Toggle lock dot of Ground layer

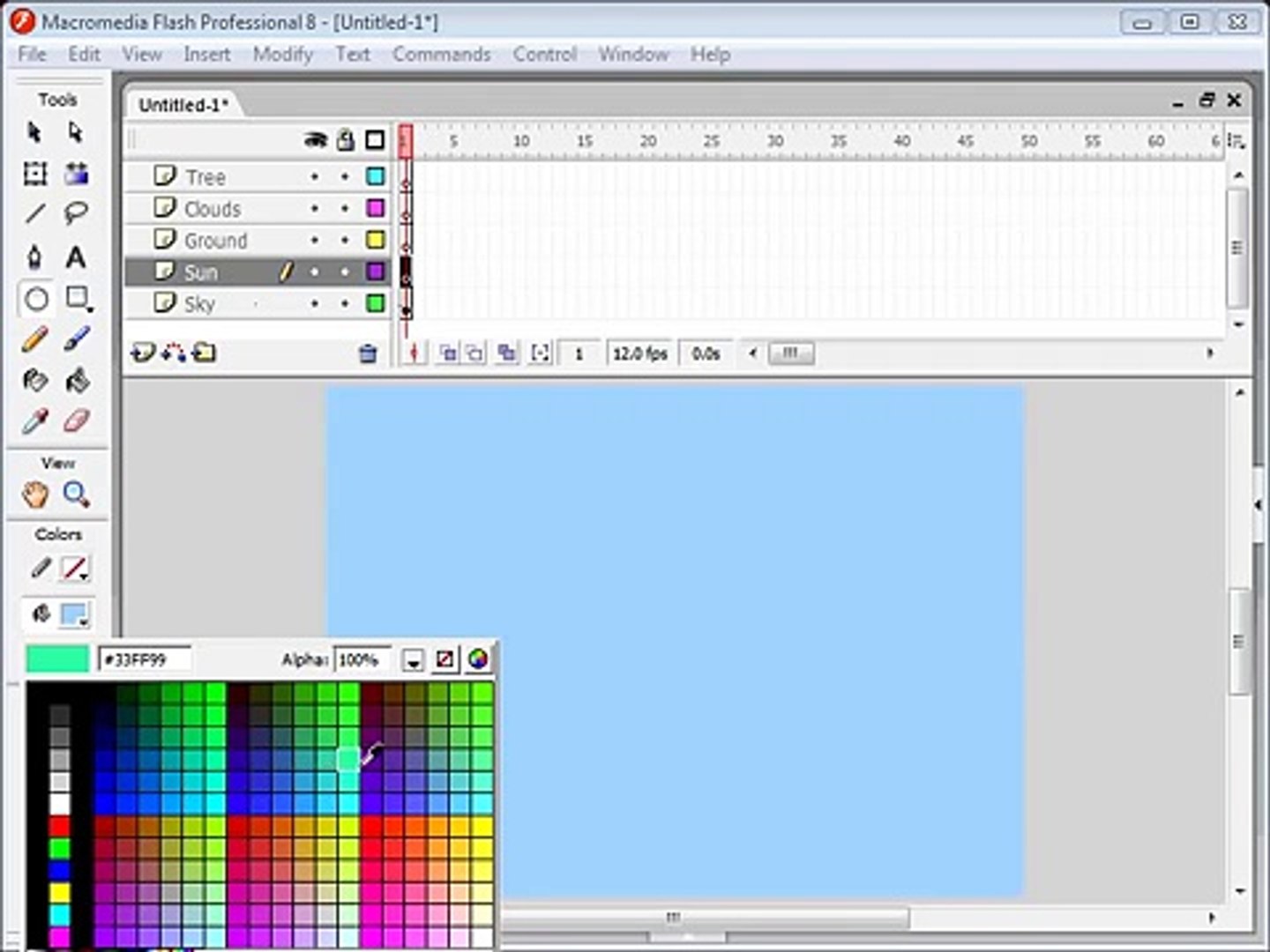[345, 241]
